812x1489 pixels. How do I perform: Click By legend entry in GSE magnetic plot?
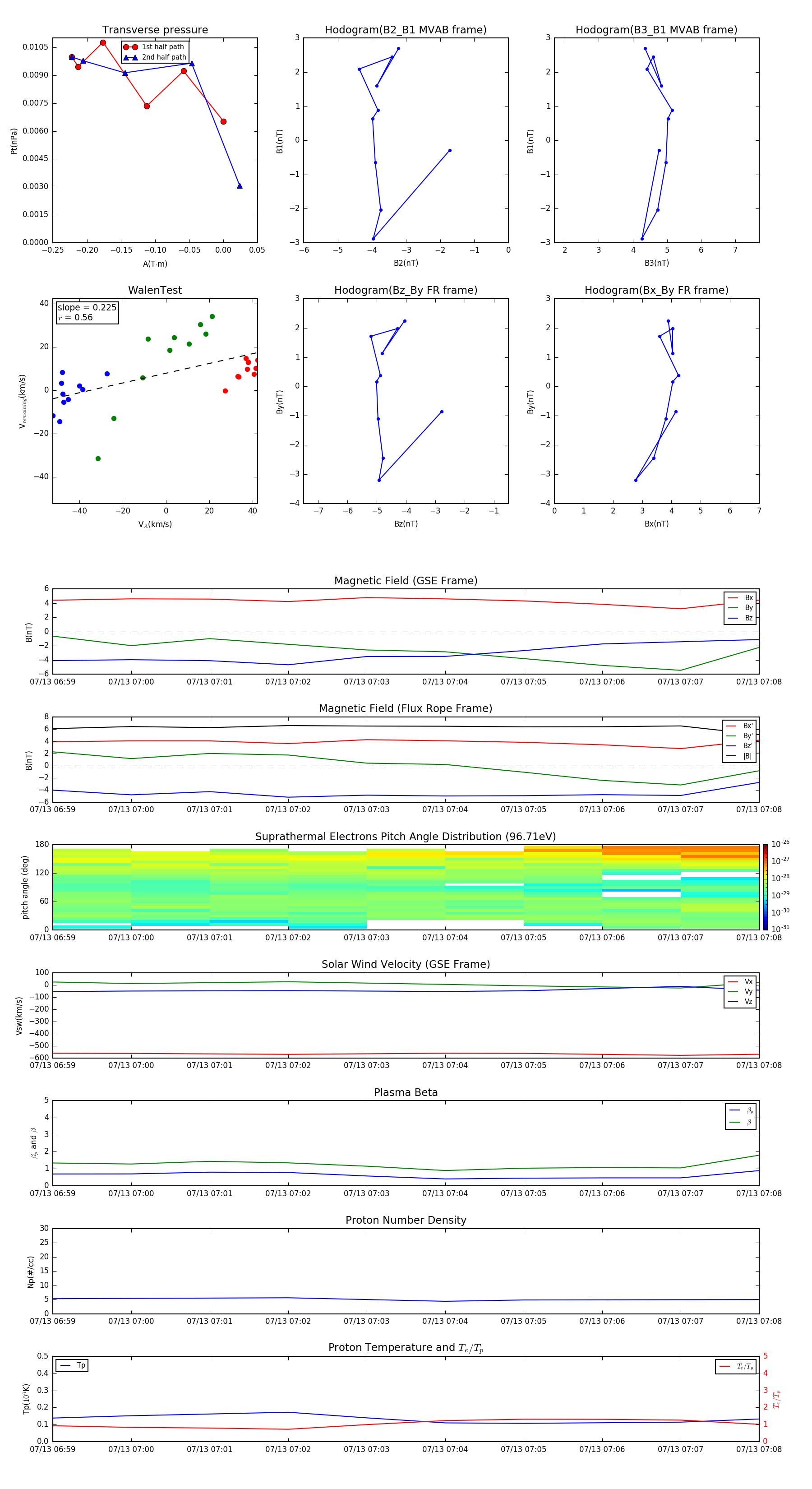(x=740, y=608)
